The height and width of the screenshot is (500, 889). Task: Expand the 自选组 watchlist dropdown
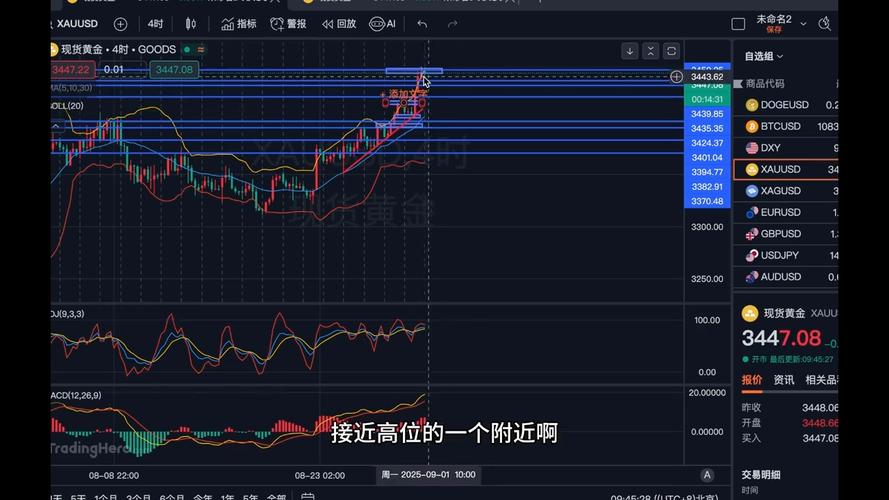click(x=764, y=56)
